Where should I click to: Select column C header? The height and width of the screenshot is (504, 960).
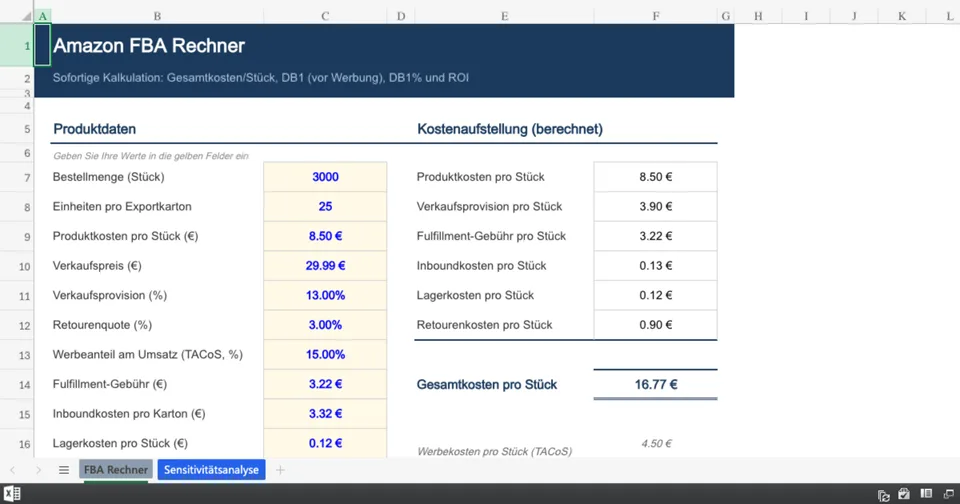(x=325, y=16)
